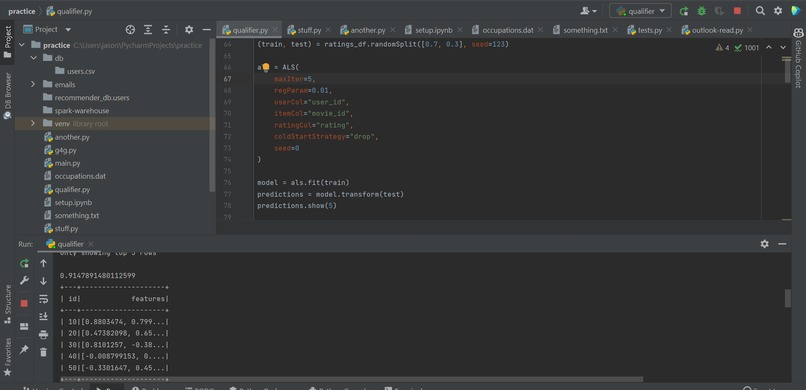The height and width of the screenshot is (390, 806).
Task: Print the console output
Action: click(x=43, y=335)
